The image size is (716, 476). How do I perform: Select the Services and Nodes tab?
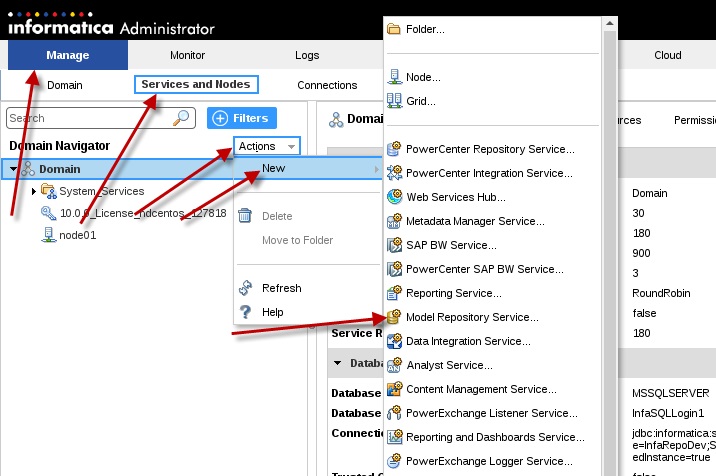click(x=196, y=85)
